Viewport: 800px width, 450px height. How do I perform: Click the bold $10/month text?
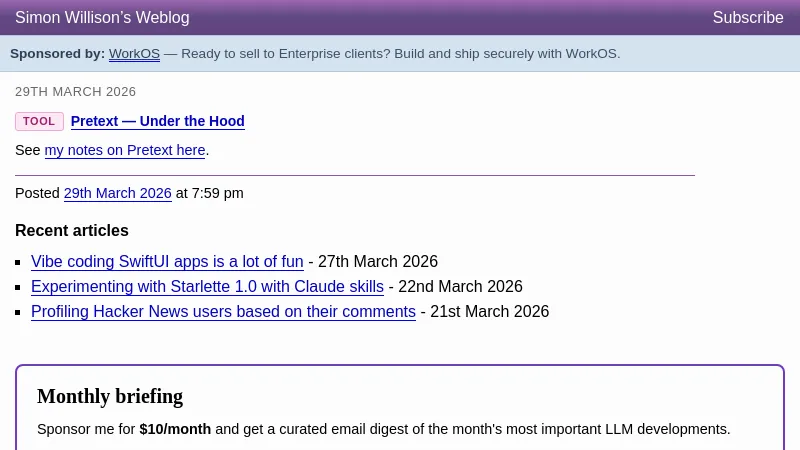(x=175, y=429)
